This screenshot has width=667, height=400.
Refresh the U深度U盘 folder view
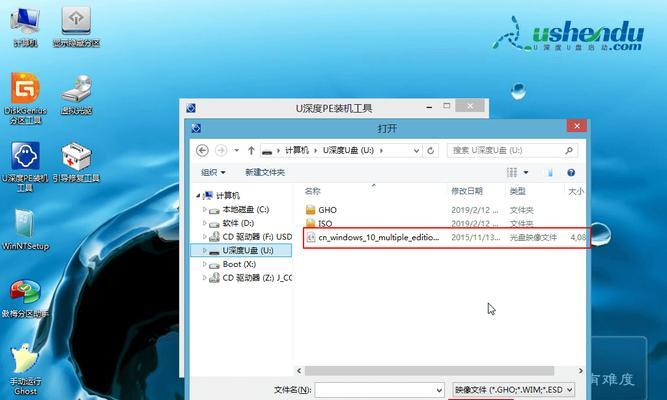[x=430, y=150]
